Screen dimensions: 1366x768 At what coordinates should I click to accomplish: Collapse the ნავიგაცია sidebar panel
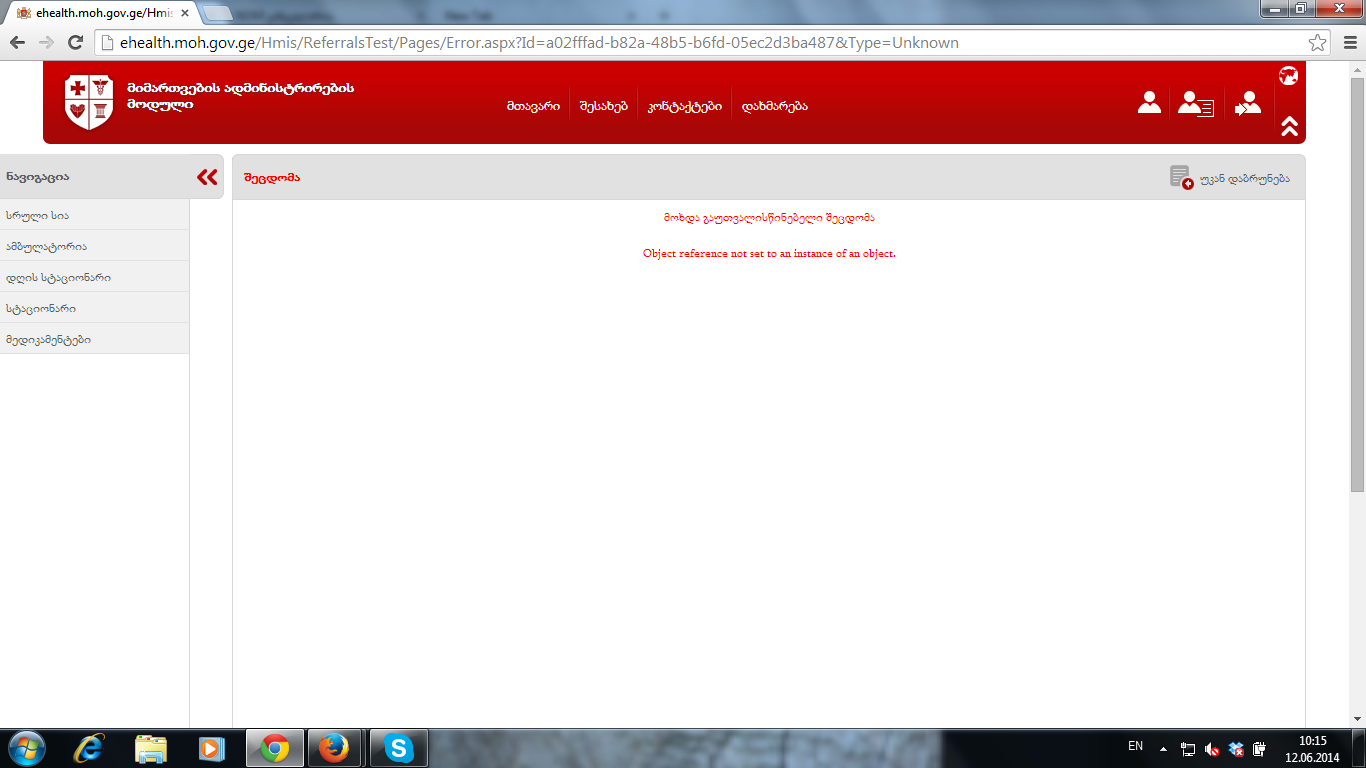click(x=207, y=177)
